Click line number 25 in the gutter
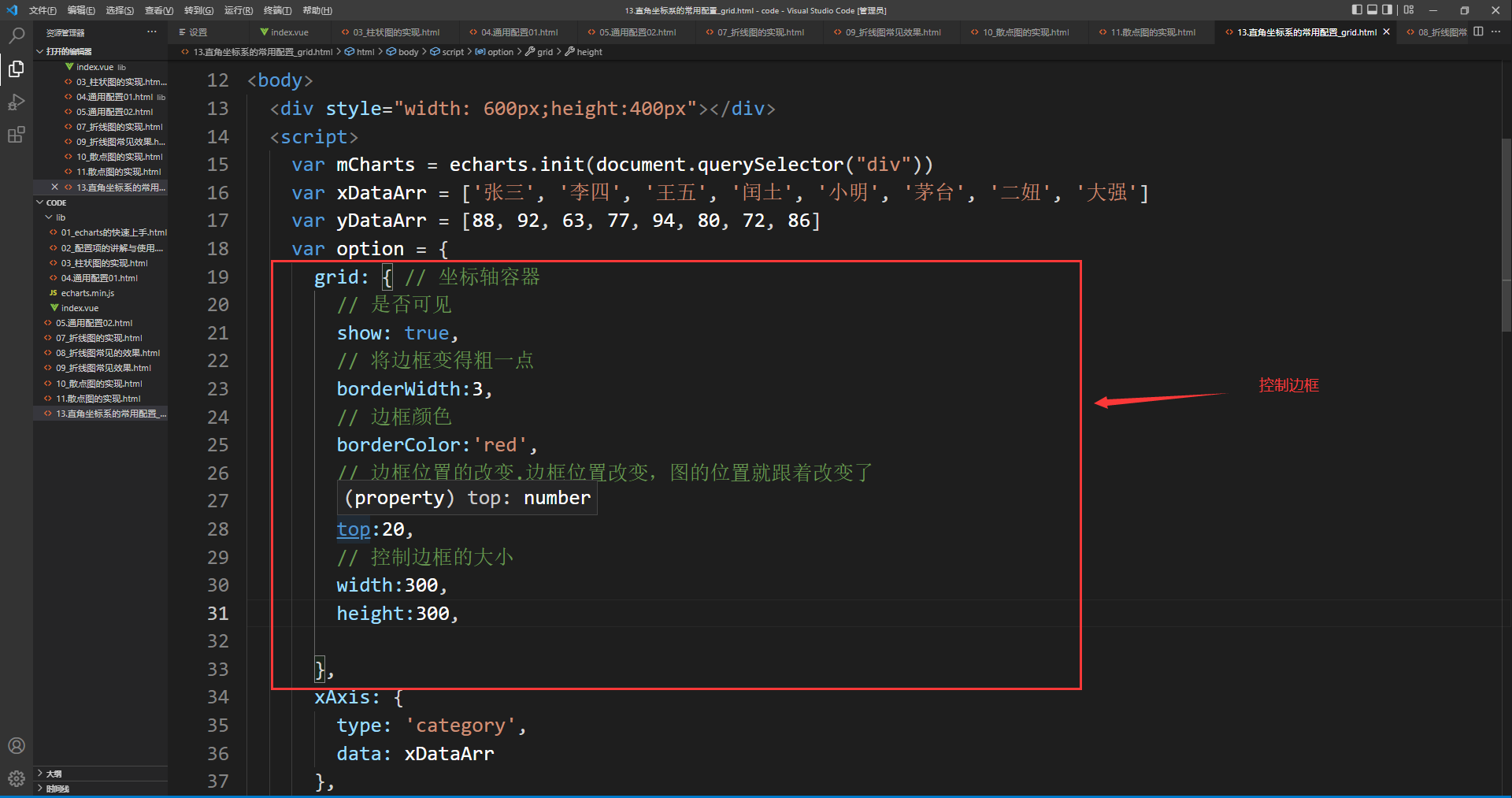The width and height of the screenshot is (1512, 798). [x=217, y=445]
